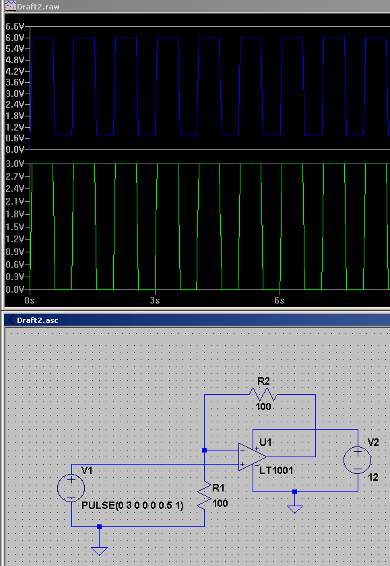Click the 1.5V label in the bottom plot

tap(15, 227)
